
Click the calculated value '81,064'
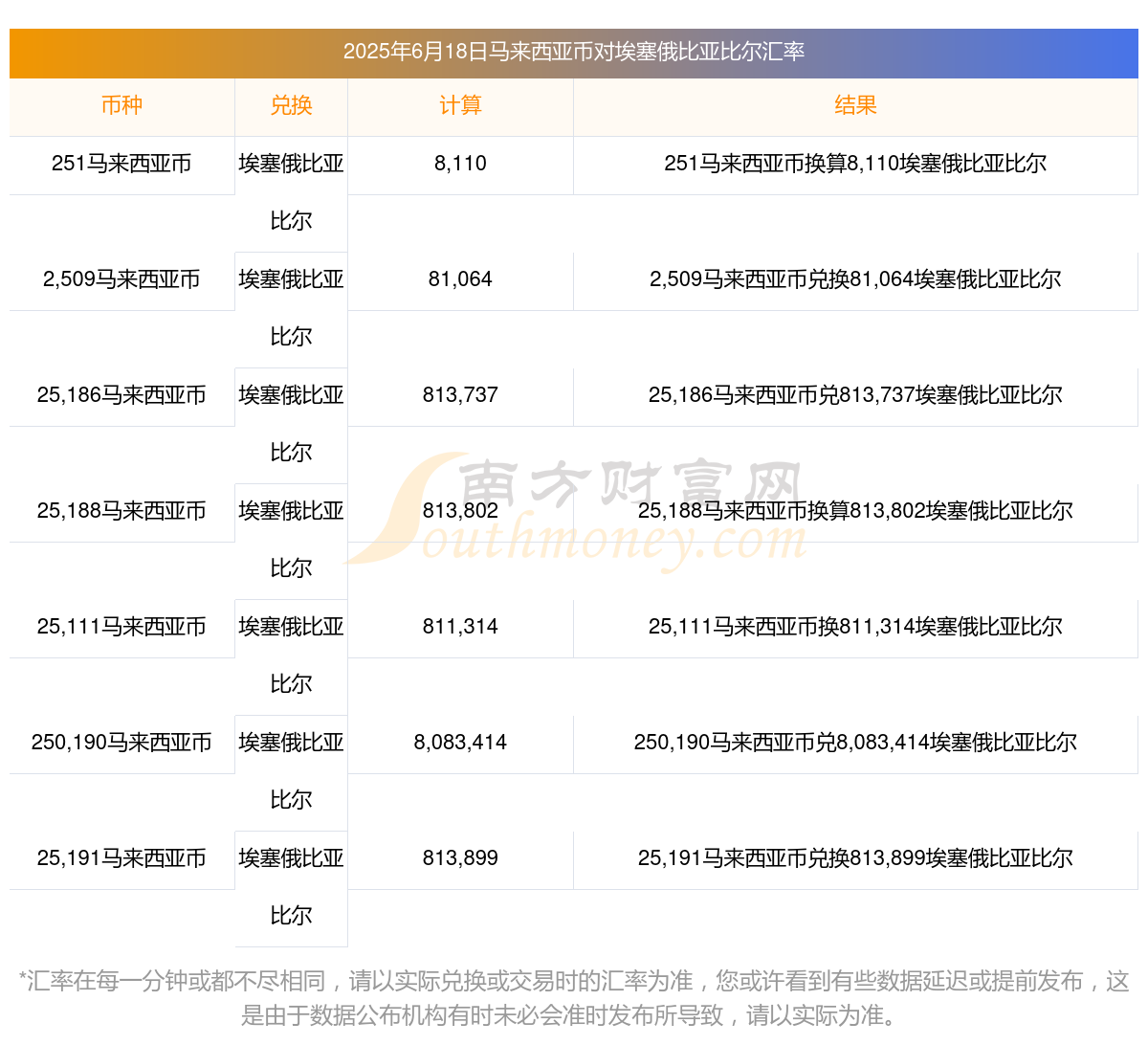460,279
